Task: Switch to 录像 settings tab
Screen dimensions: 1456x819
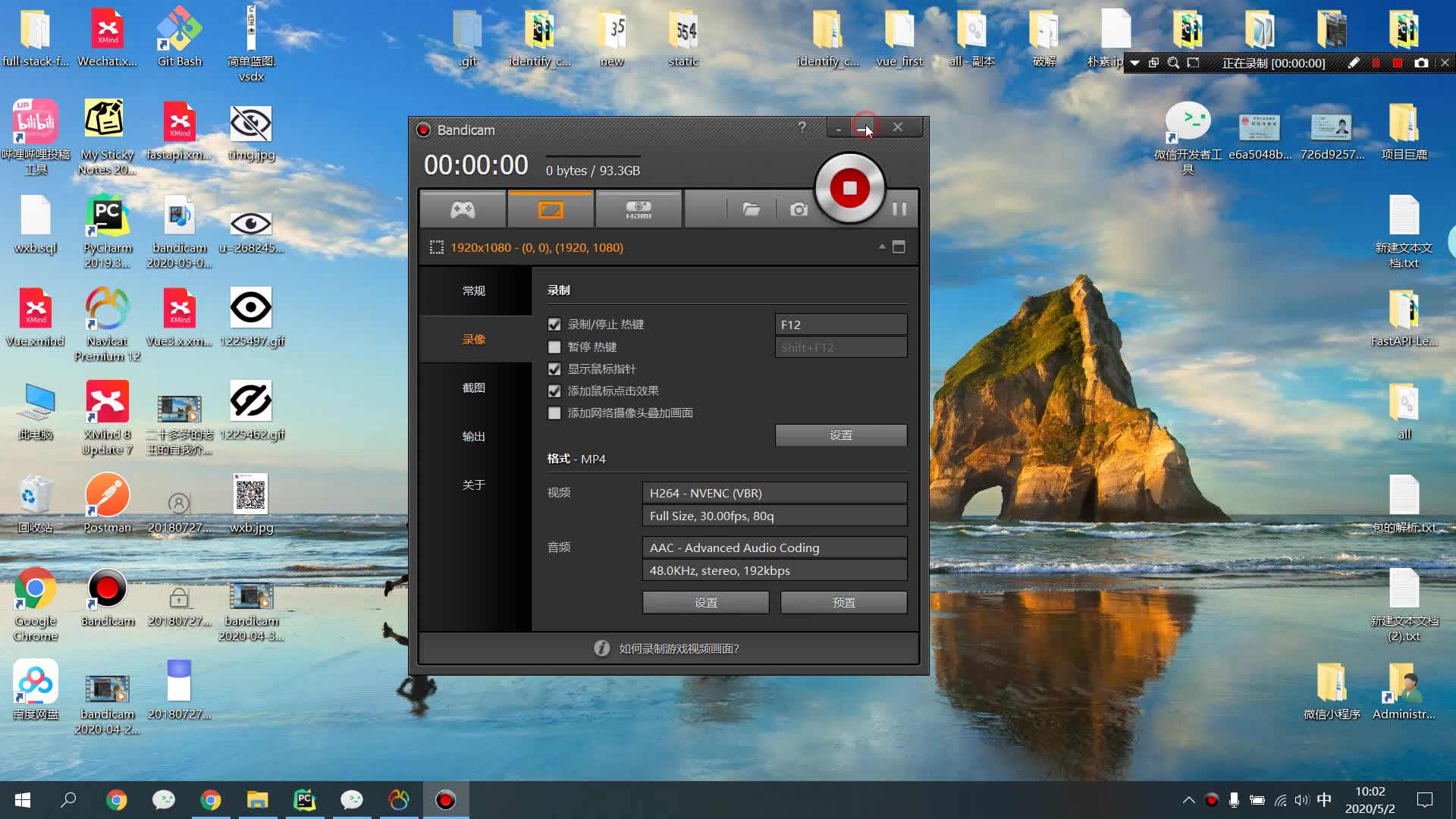Action: 473,339
